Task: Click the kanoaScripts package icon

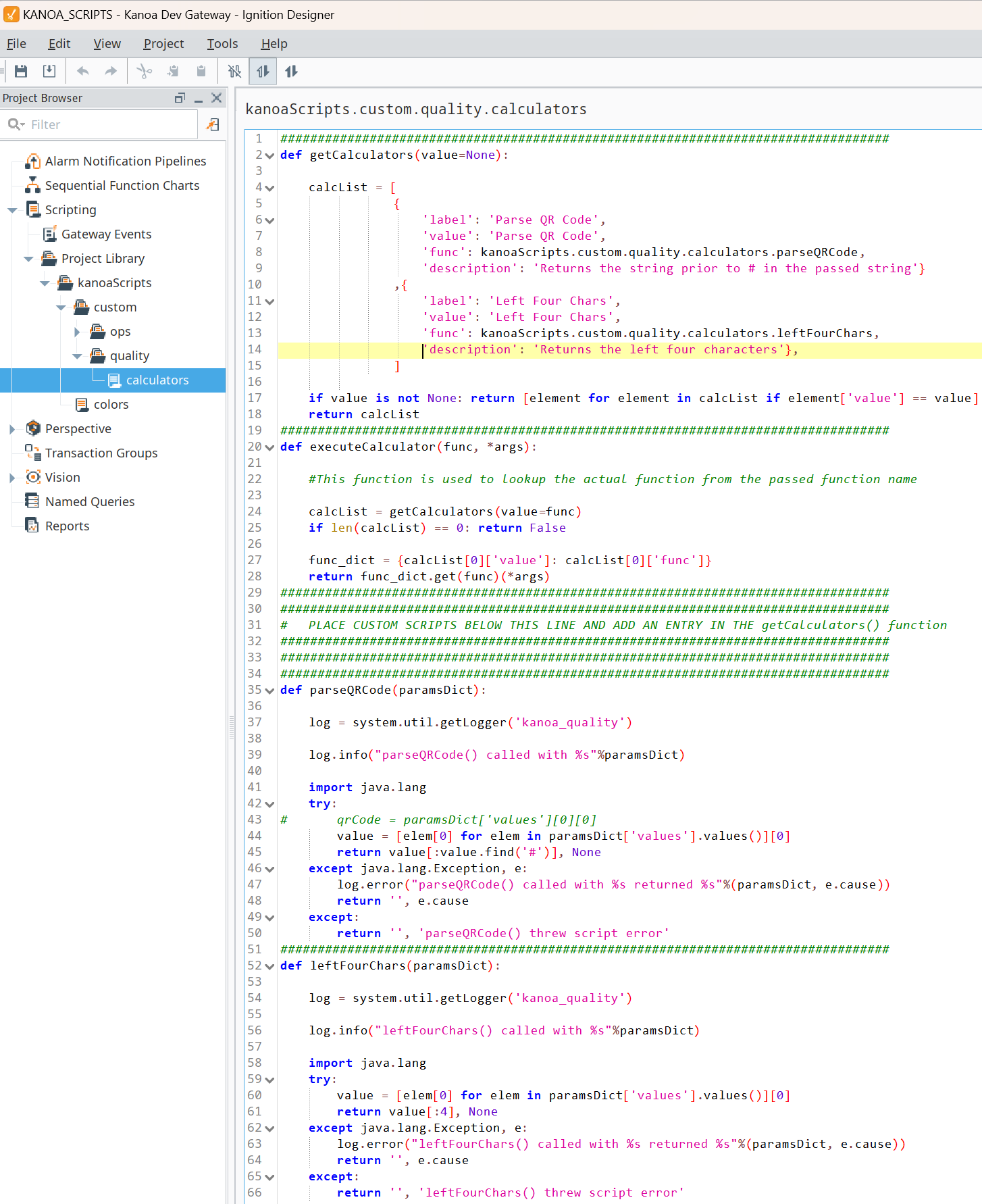Action: (65, 282)
